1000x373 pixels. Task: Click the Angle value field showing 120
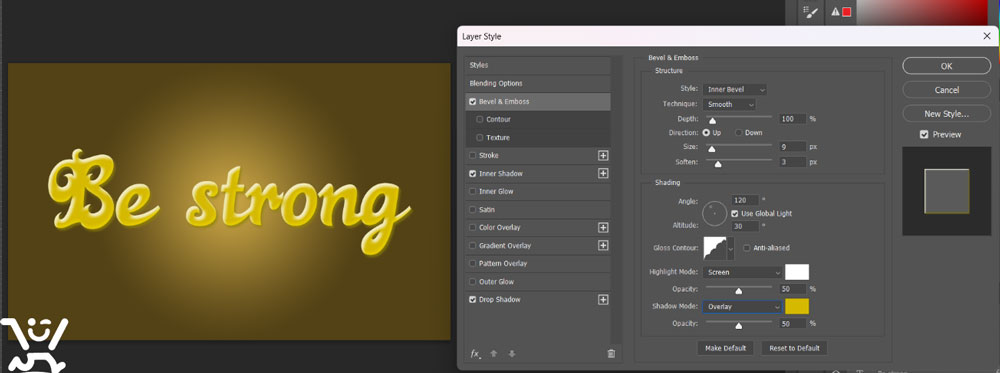point(746,200)
